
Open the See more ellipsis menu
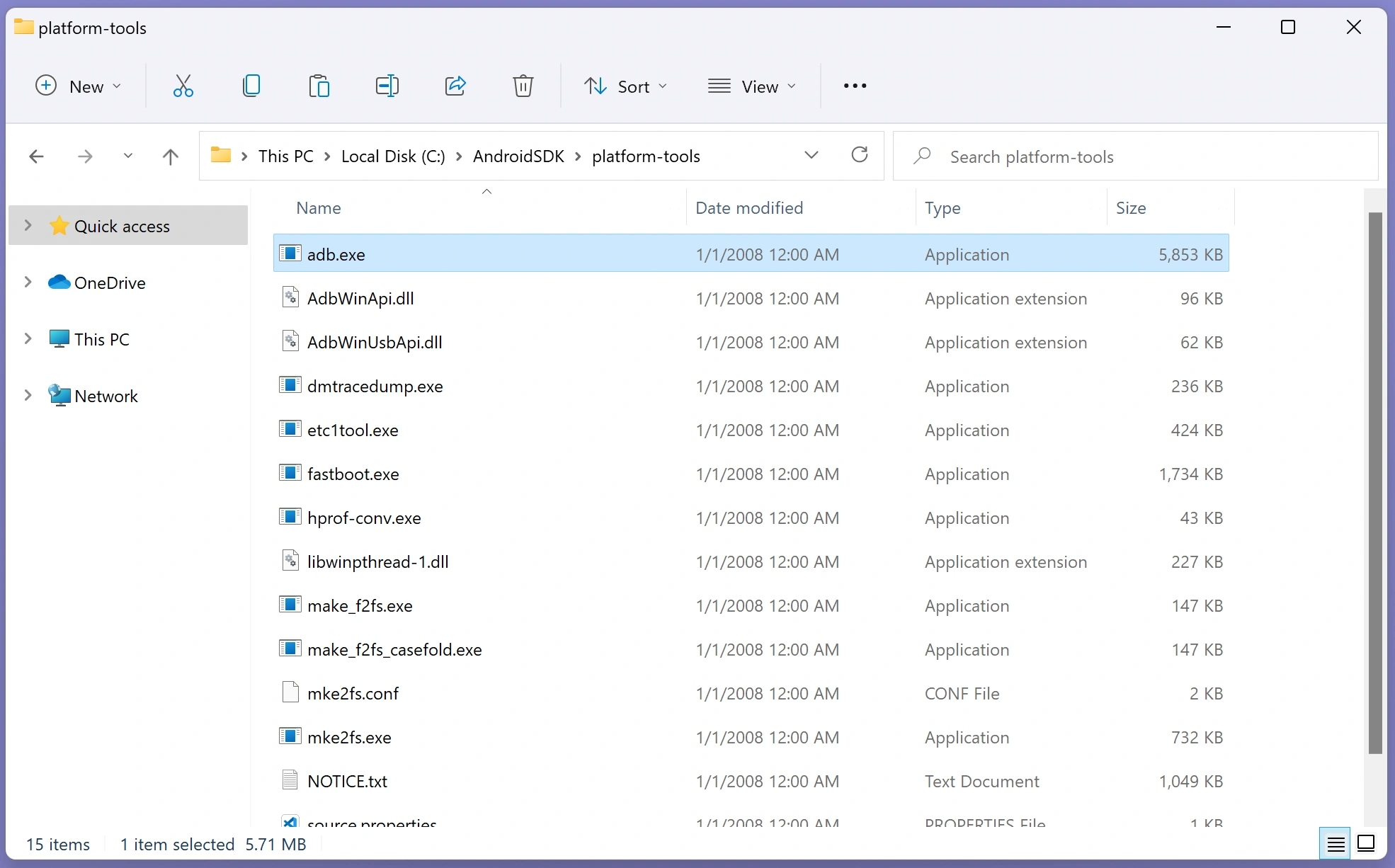tap(855, 86)
